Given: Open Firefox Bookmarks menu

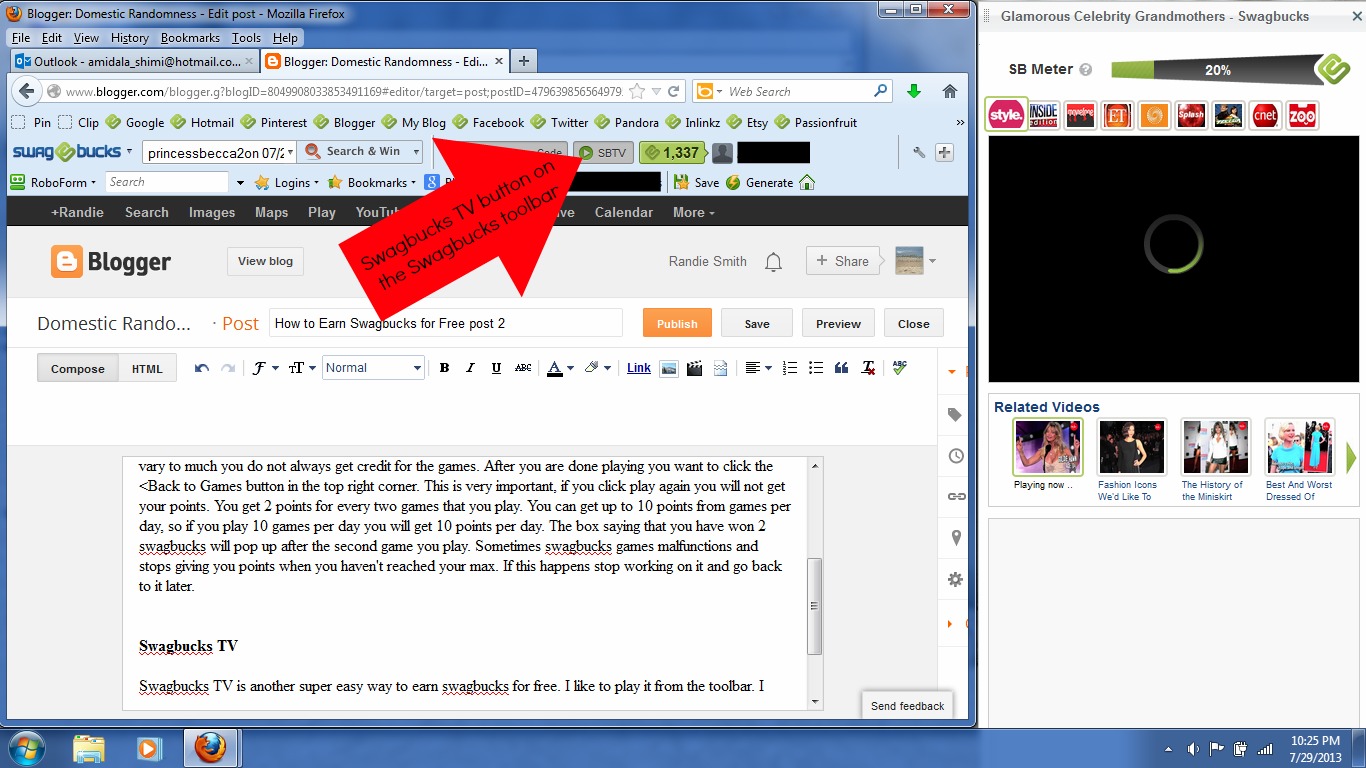Looking at the screenshot, I should tap(190, 38).
